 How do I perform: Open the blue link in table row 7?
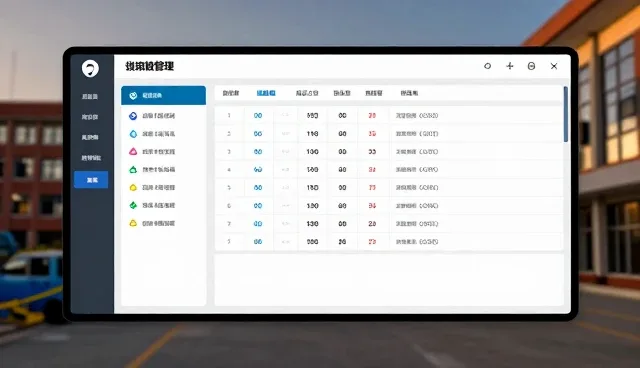tap(258, 224)
